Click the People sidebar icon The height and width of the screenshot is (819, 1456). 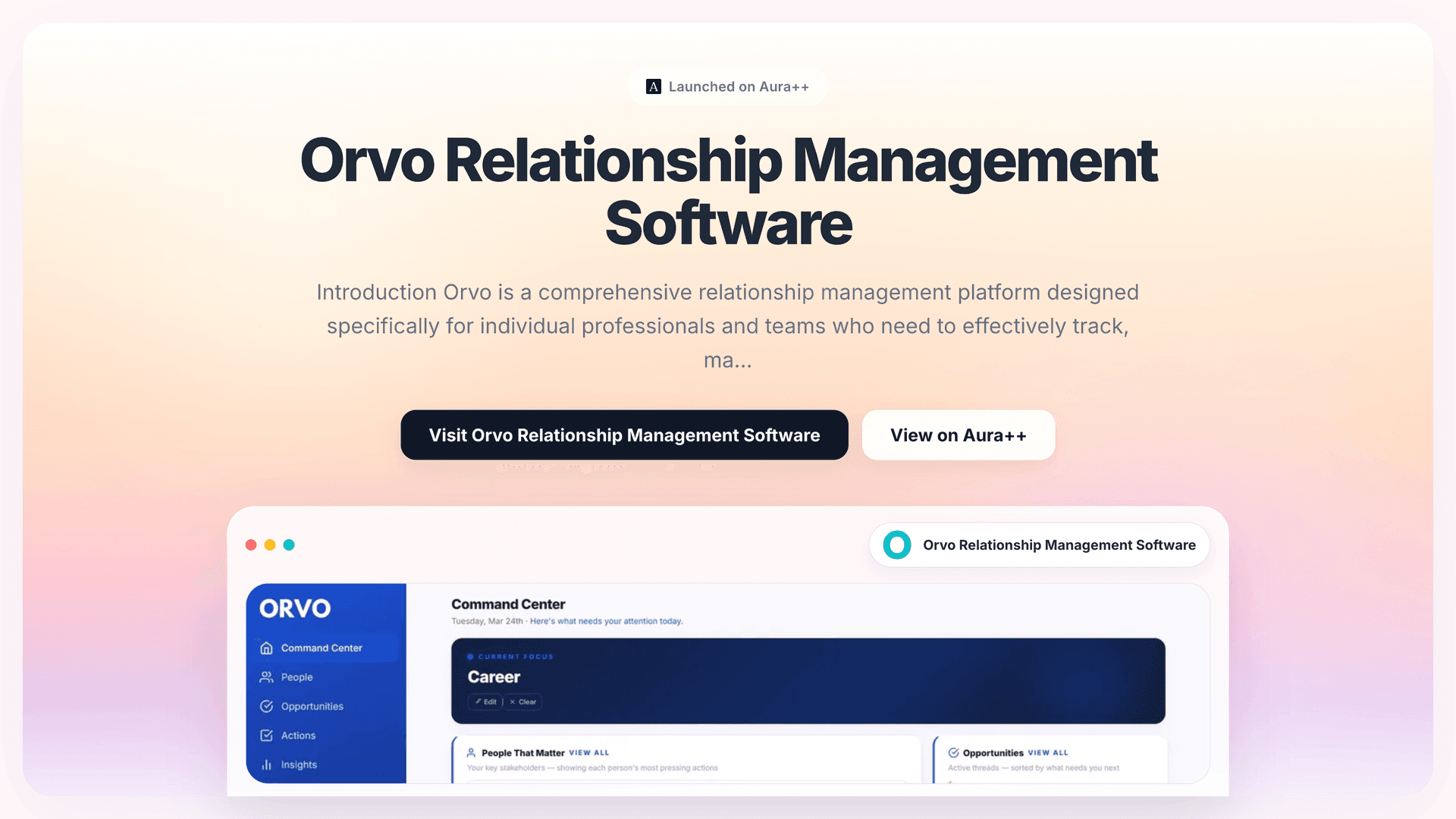coord(266,676)
